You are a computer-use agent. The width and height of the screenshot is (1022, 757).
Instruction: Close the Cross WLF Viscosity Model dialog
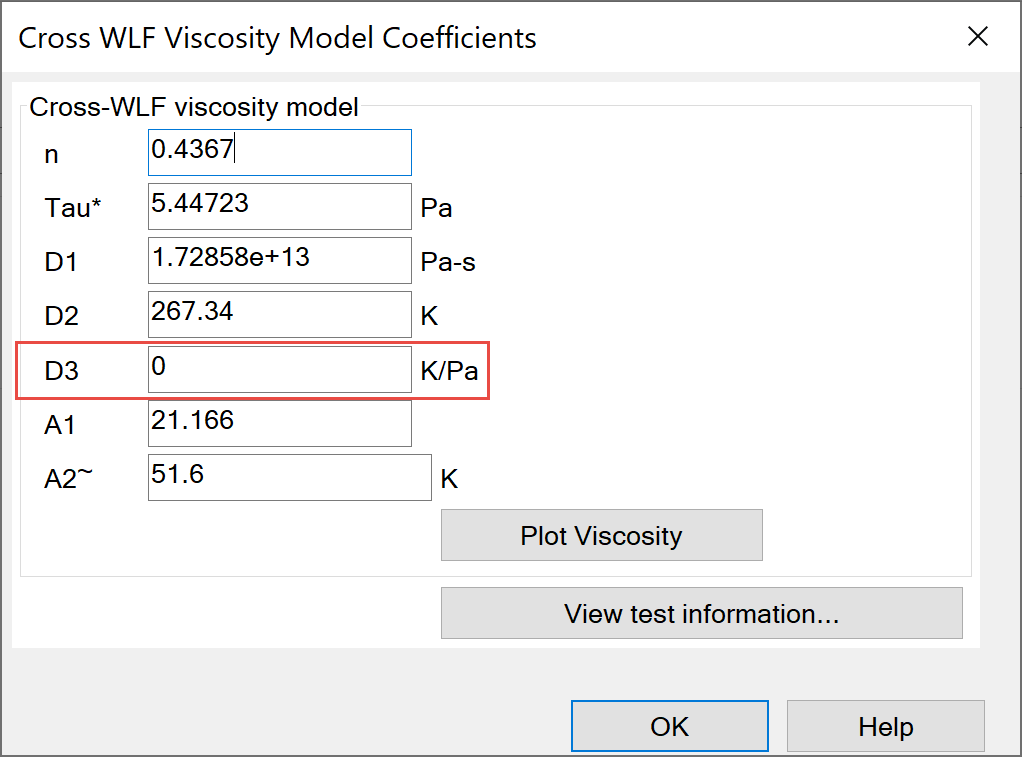[977, 36]
